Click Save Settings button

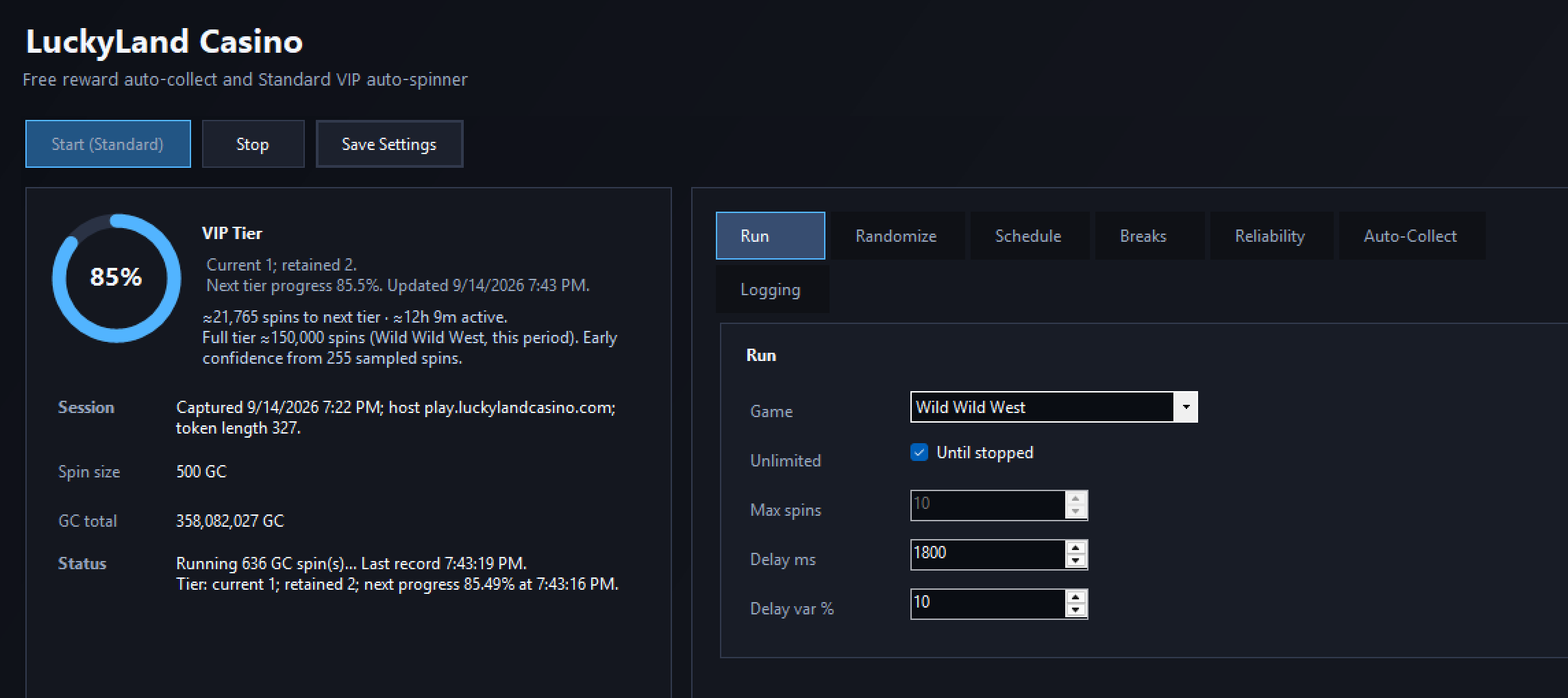coord(389,144)
